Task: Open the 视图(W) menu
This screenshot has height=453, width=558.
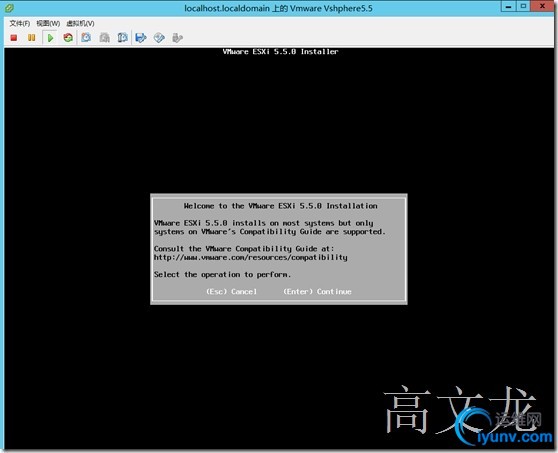Action: [48, 23]
